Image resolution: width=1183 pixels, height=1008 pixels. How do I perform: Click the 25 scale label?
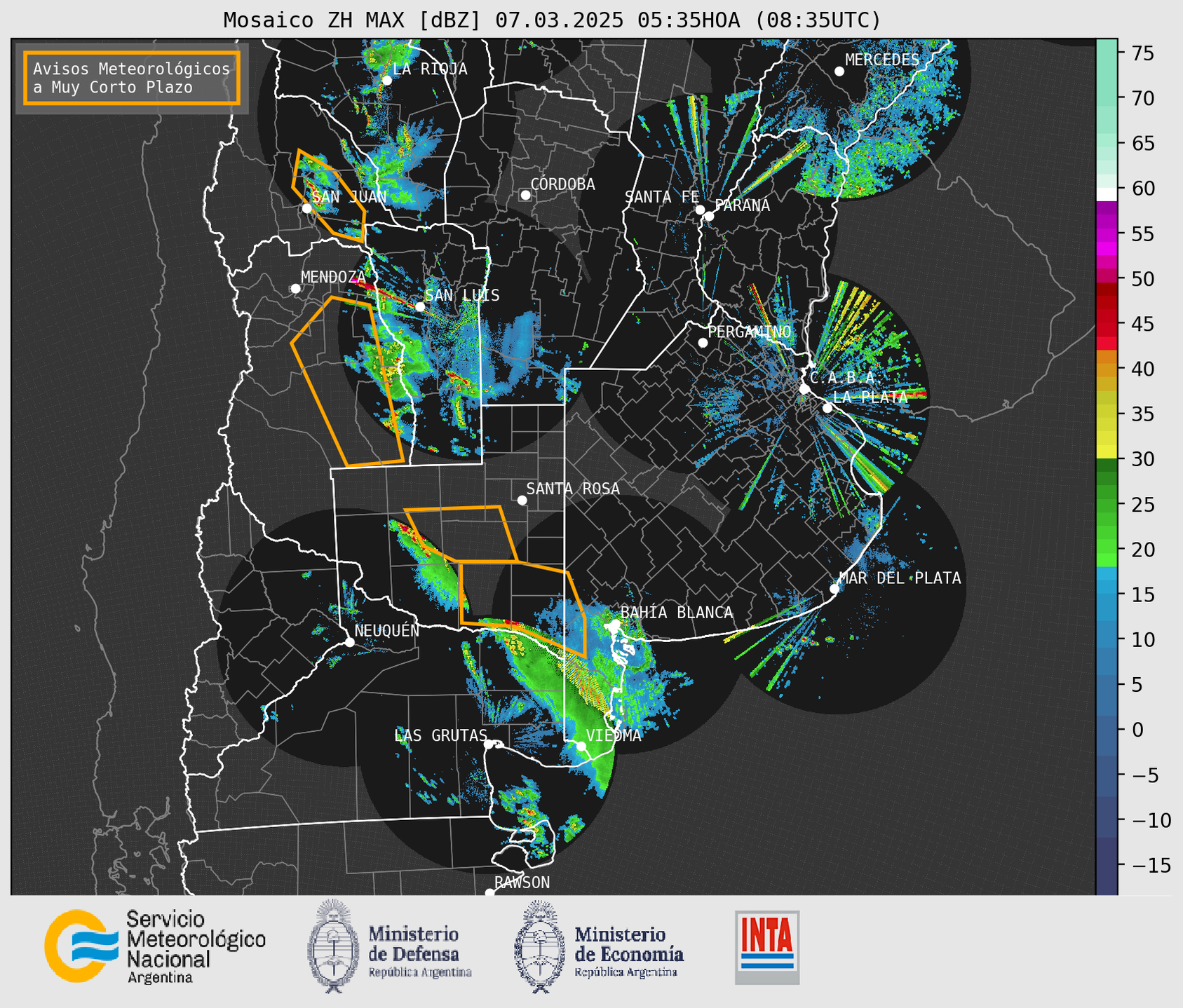point(1143,505)
